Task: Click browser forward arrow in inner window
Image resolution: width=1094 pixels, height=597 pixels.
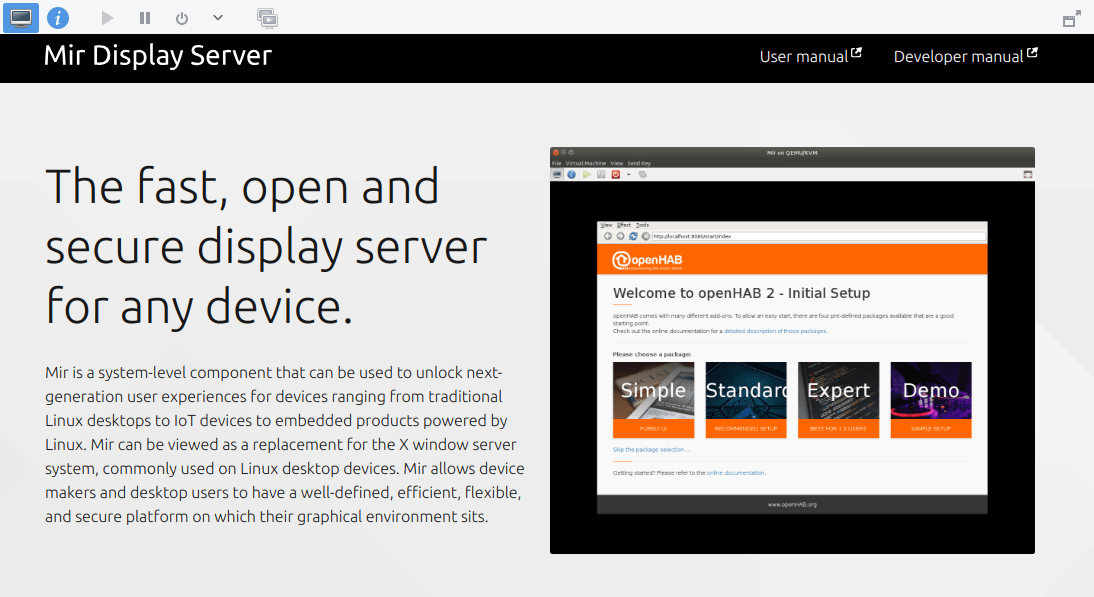Action: point(620,236)
